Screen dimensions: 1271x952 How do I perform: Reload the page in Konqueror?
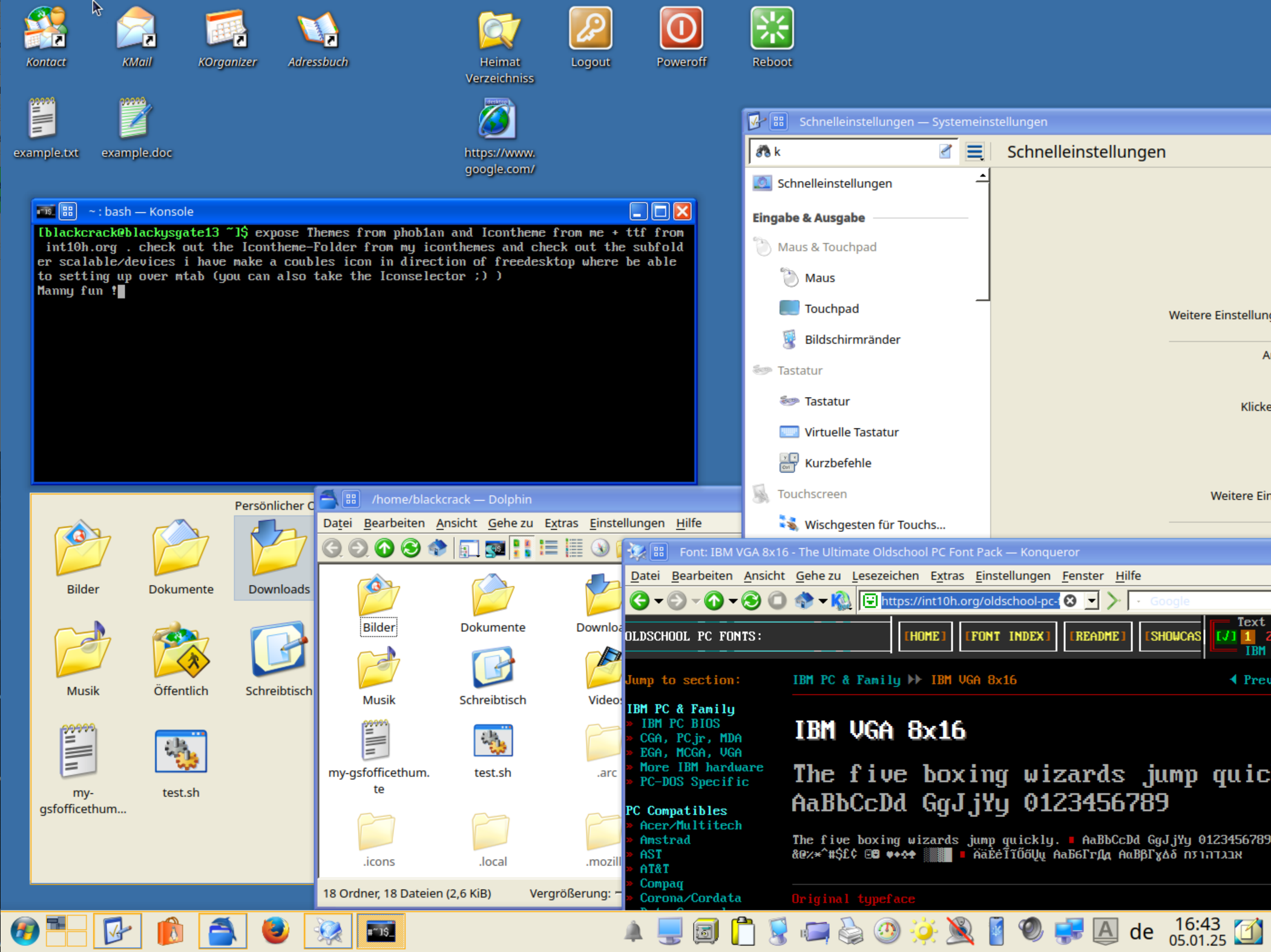(751, 601)
